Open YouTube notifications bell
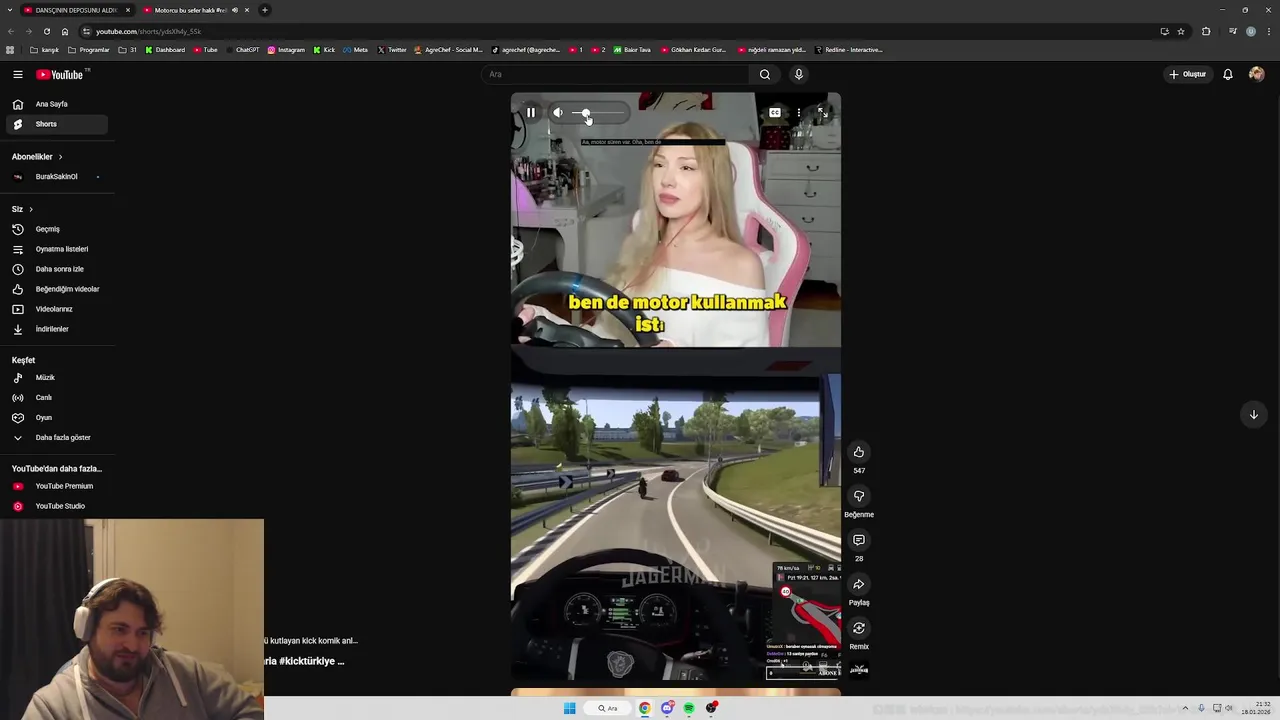 1228,74
